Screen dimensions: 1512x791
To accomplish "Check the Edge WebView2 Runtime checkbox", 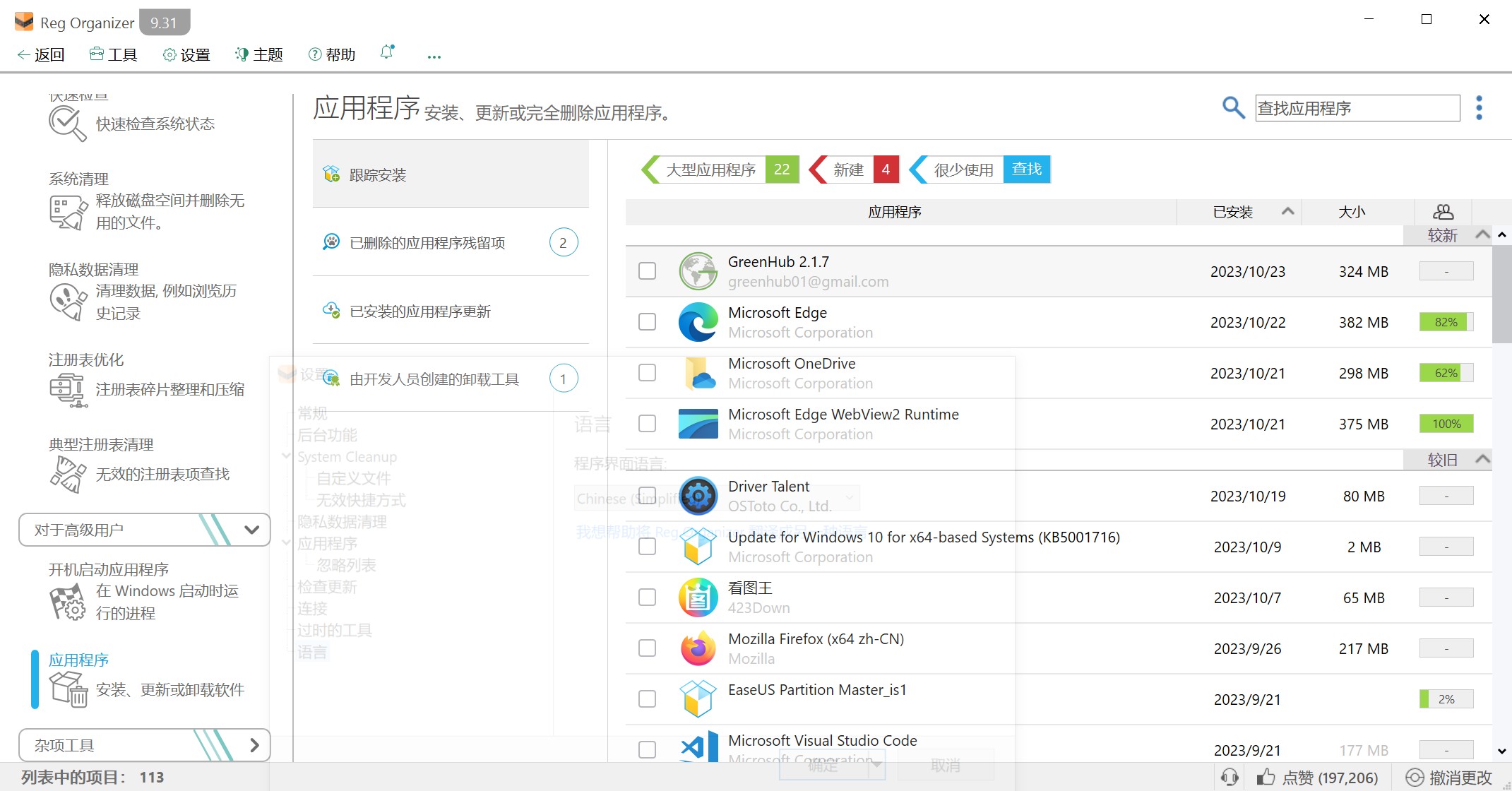I will tap(647, 424).
